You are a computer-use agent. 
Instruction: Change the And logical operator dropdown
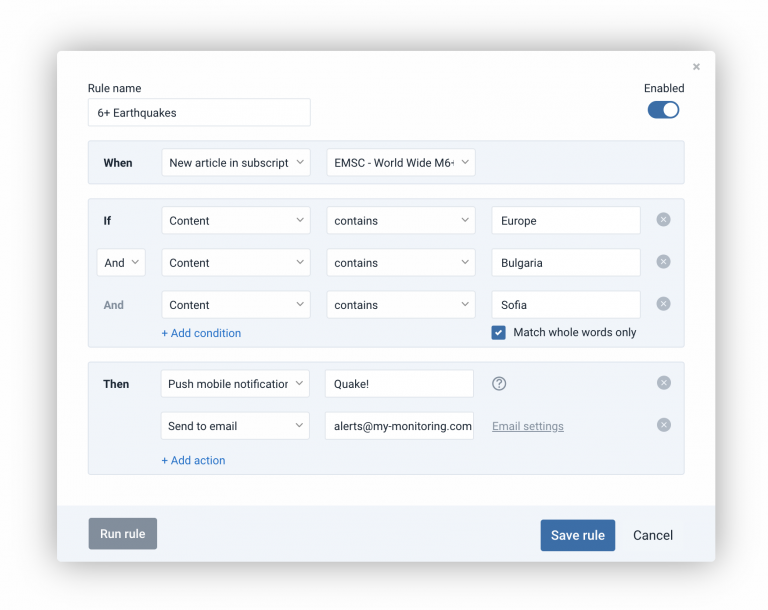[121, 263]
